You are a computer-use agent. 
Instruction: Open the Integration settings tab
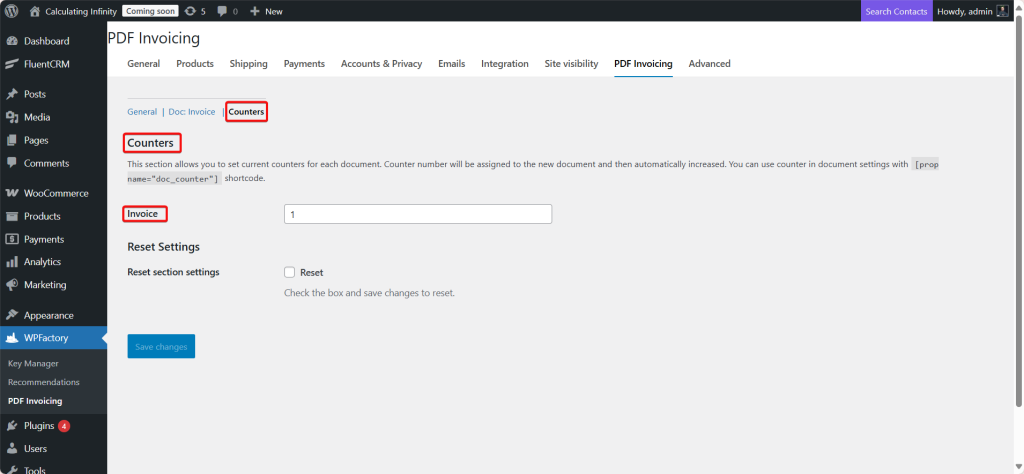(x=505, y=63)
